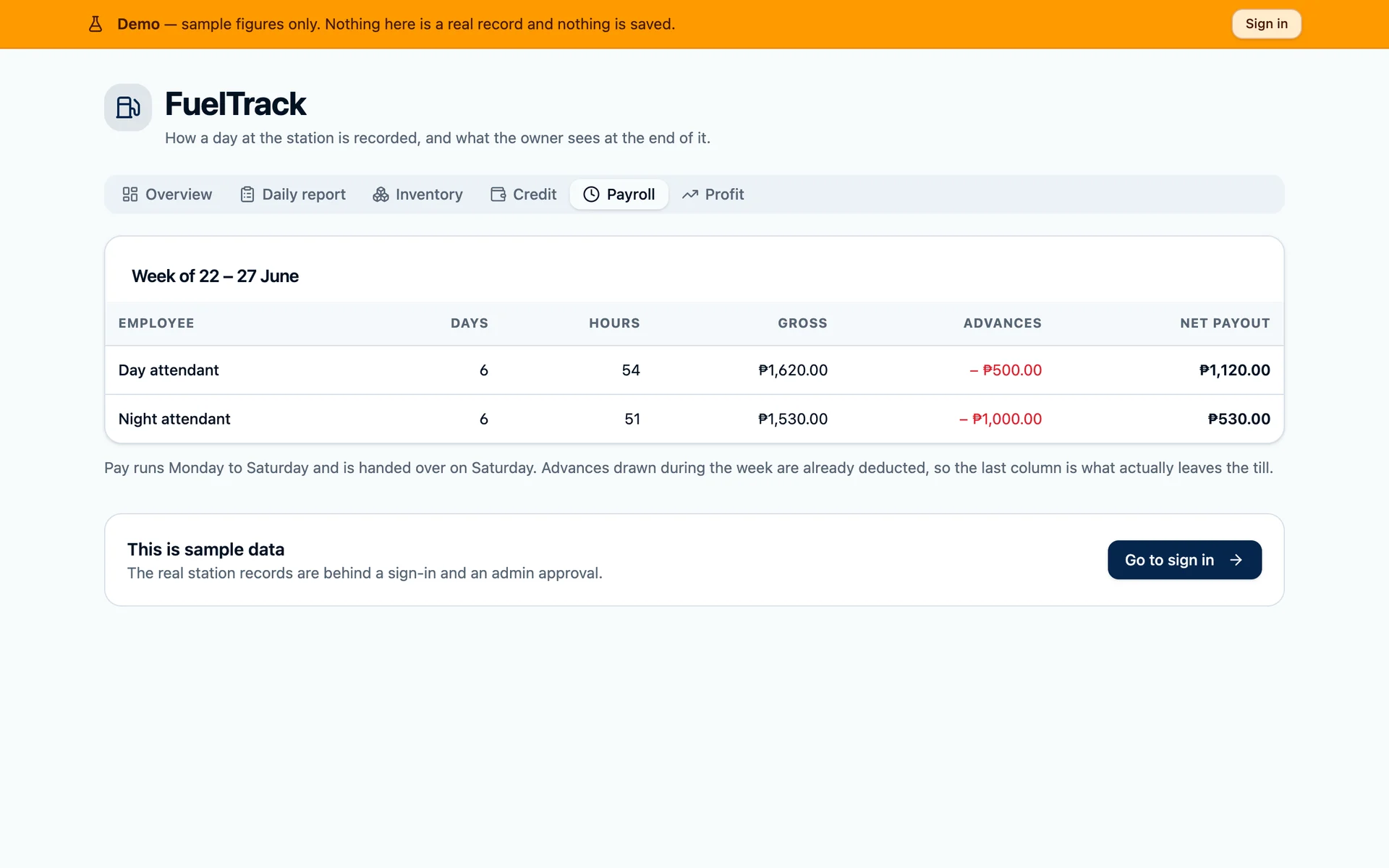1389x868 pixels.
Task: Open the Daily report tab
Action: (x=293, y=195)
